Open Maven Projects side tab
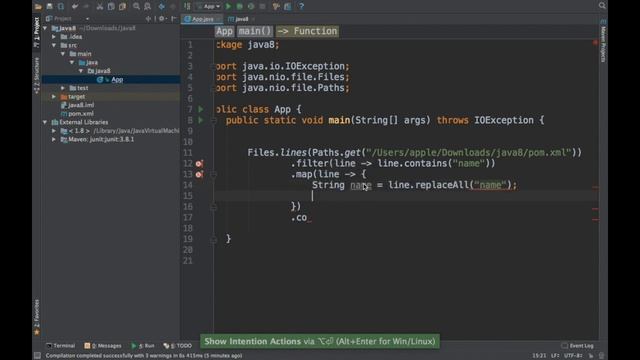The height and width of the screenshot is (360, 640). coord(603,41)
